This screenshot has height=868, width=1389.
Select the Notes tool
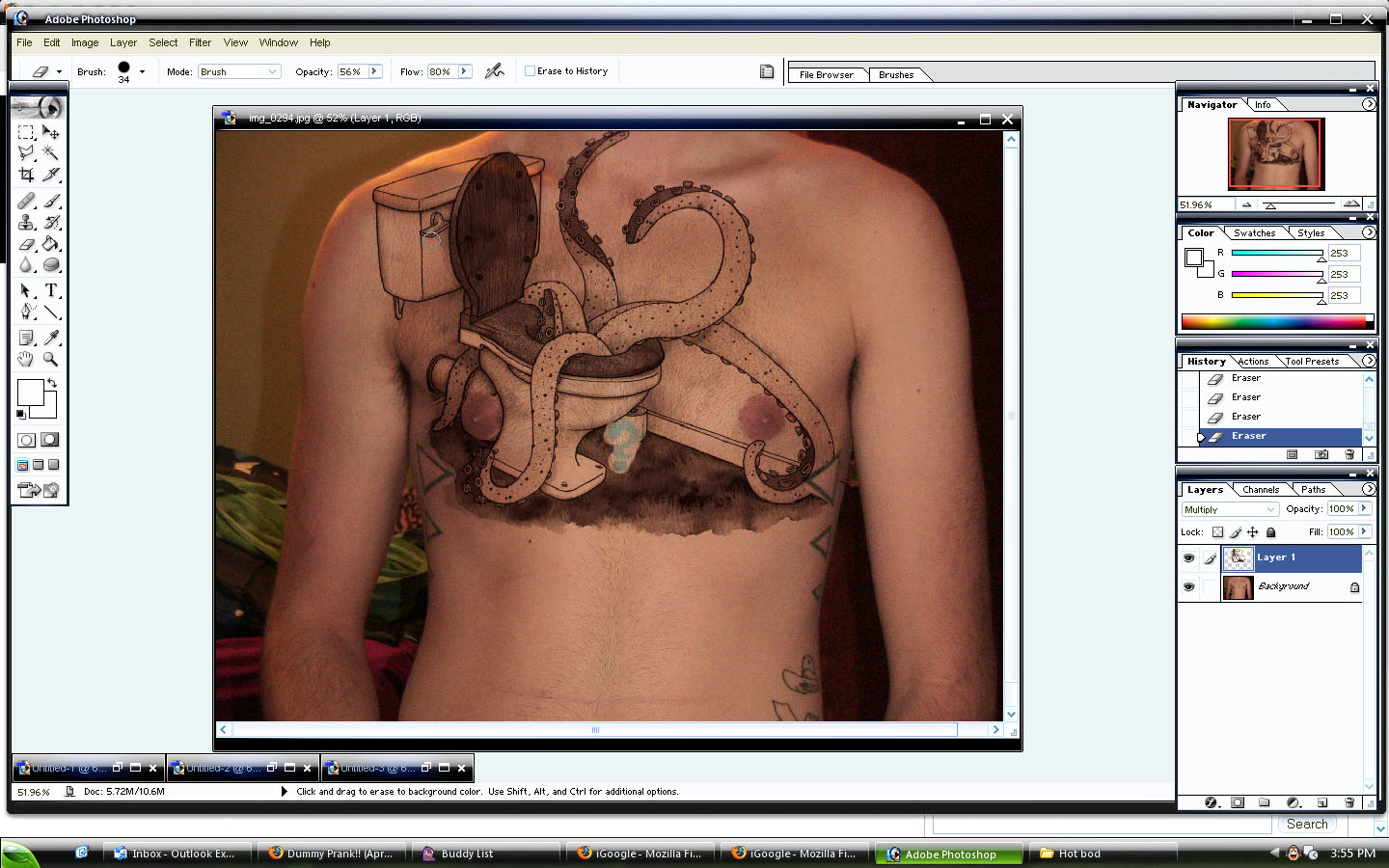[x=26, y=338]
